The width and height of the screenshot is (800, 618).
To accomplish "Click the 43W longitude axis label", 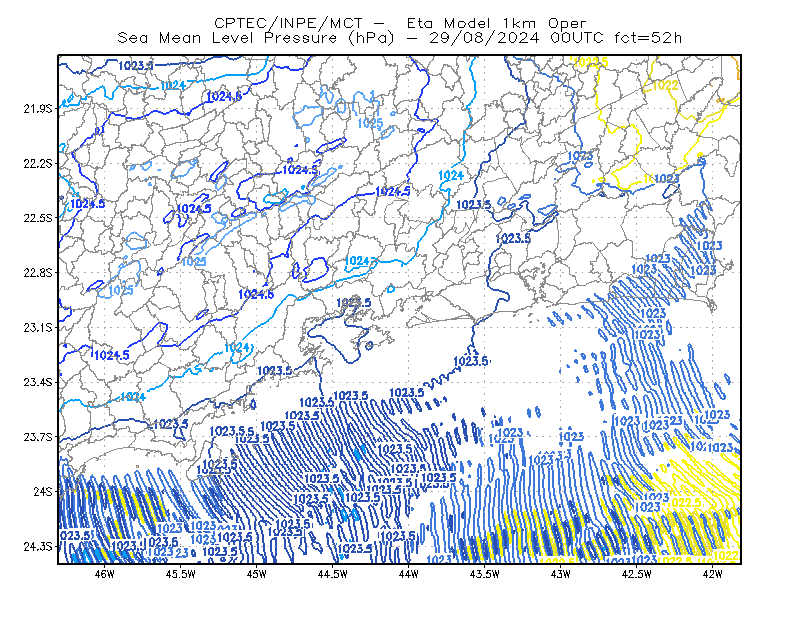I will (x=560, y=574).
